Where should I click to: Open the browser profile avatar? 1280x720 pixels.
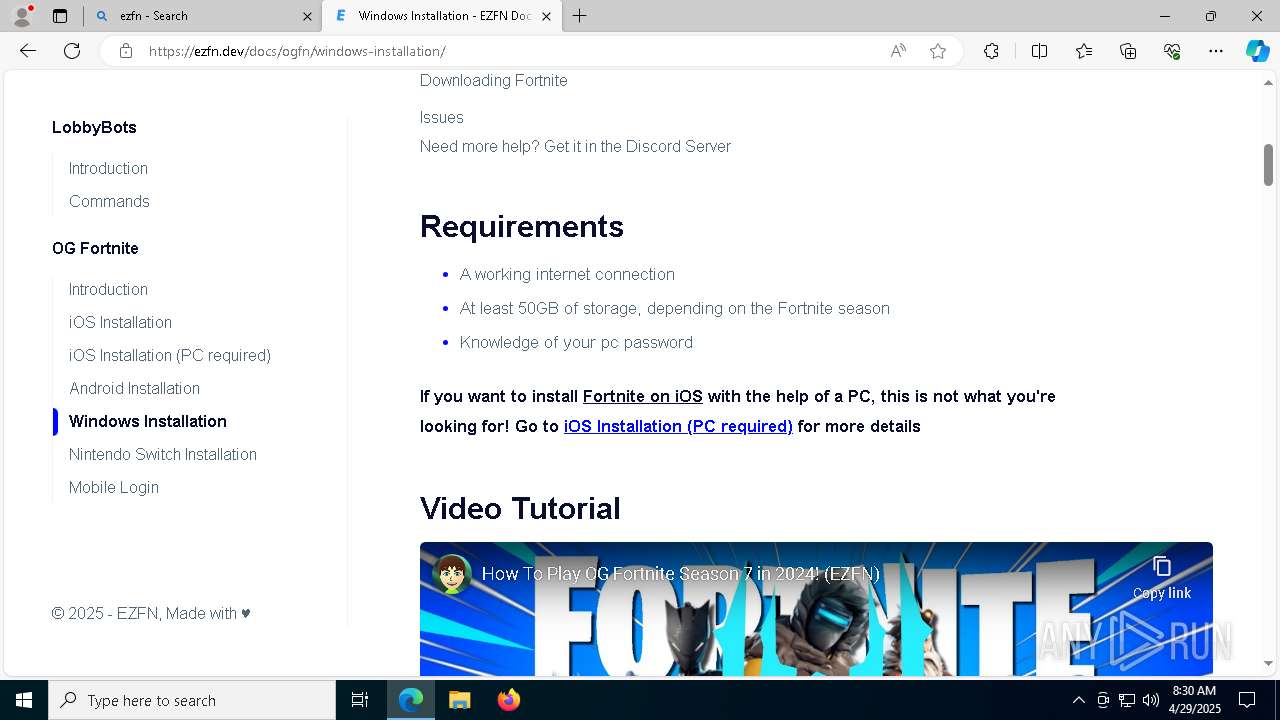click(22, 16)
